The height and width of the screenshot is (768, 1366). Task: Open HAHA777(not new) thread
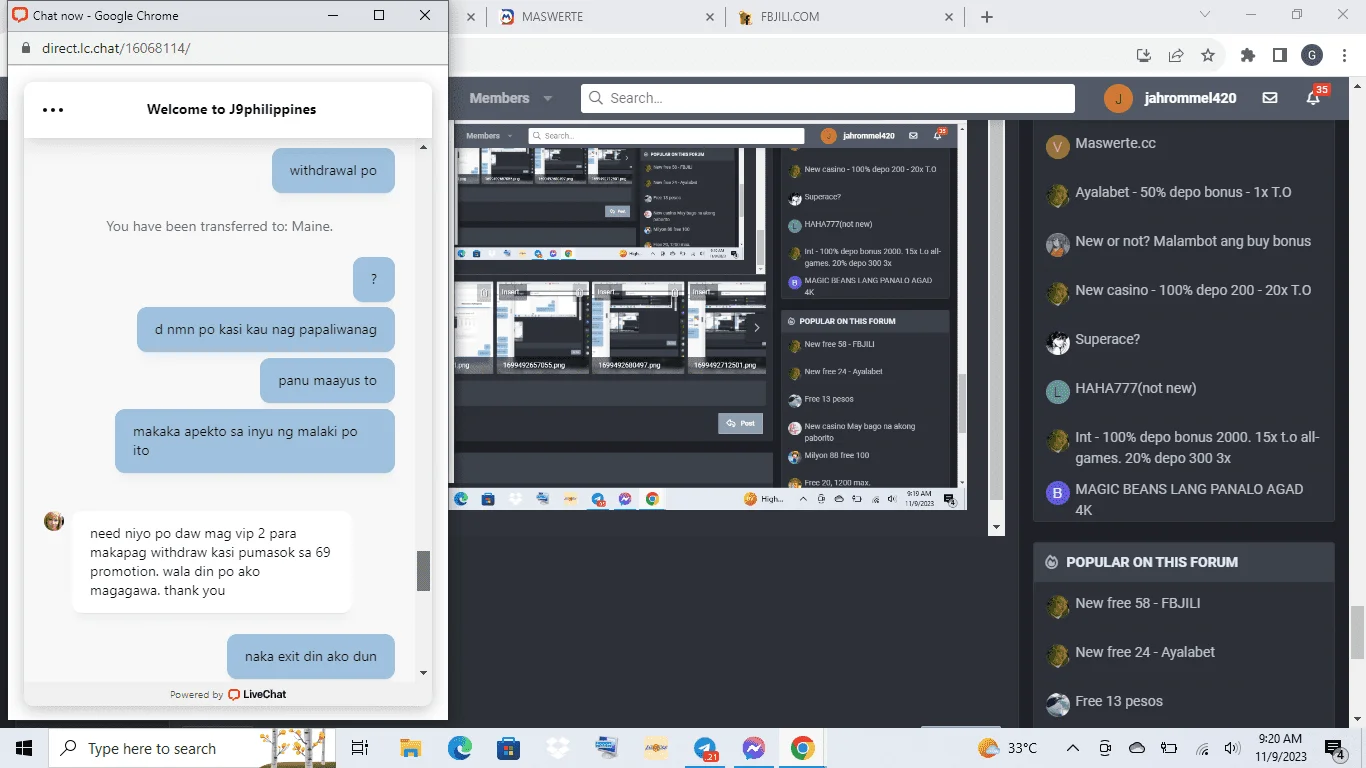[1135, 388]
